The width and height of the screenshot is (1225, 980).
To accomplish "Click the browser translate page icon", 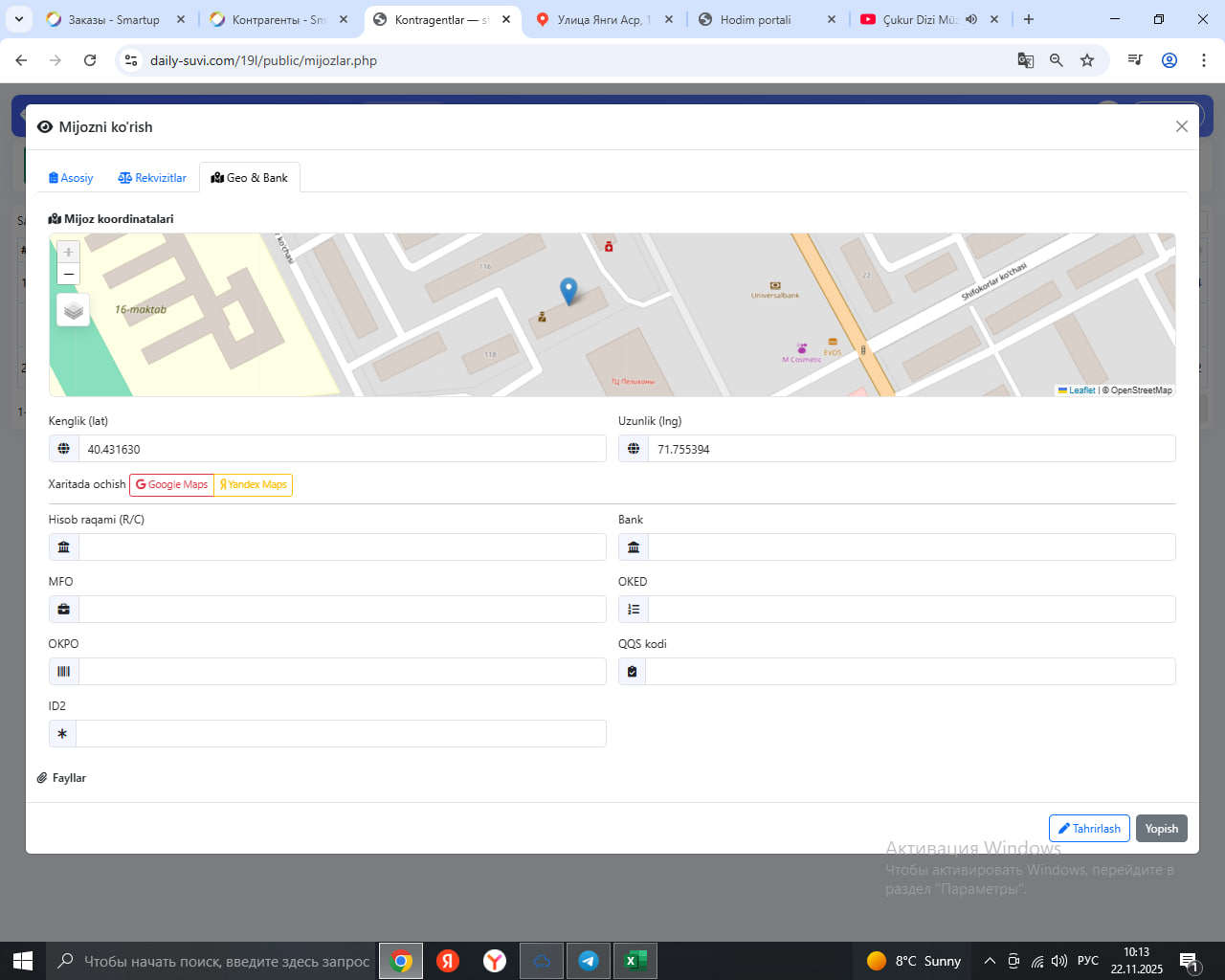I will 1025,60.
